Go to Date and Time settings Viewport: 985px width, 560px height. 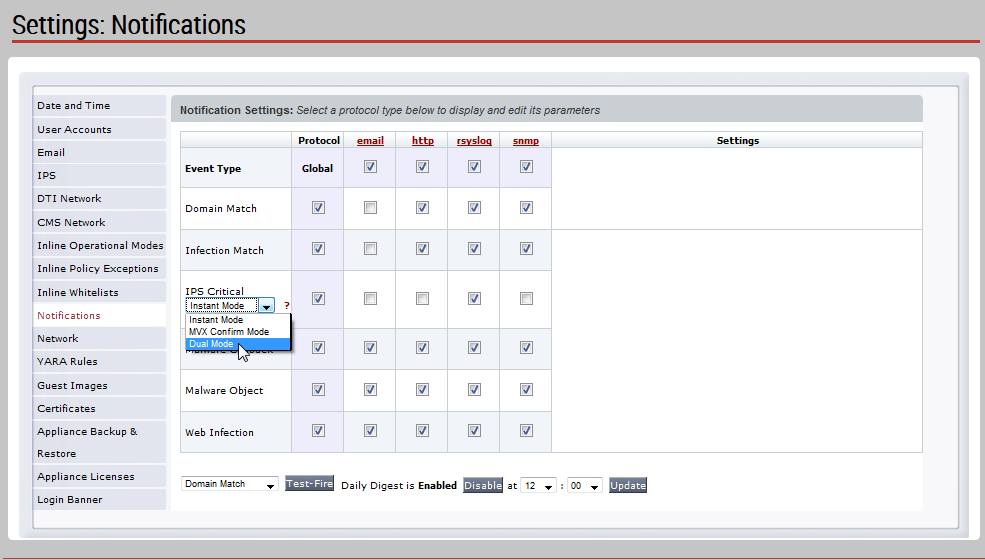[99, 106]
